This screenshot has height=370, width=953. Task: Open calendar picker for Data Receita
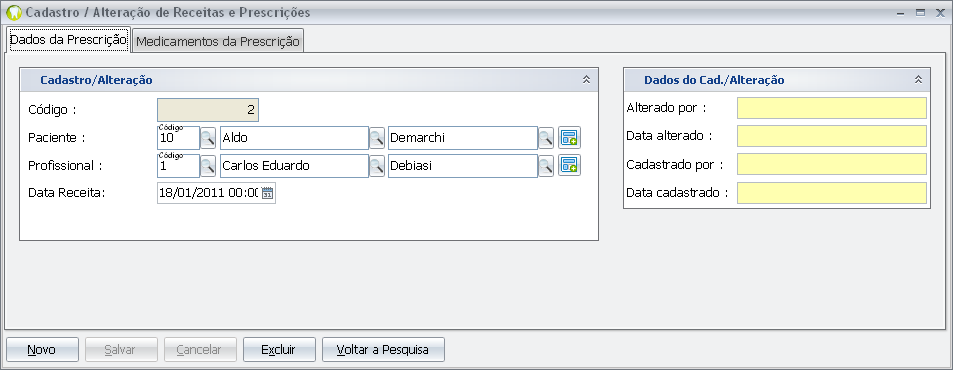pyautogui.click(x=268, y=193)
